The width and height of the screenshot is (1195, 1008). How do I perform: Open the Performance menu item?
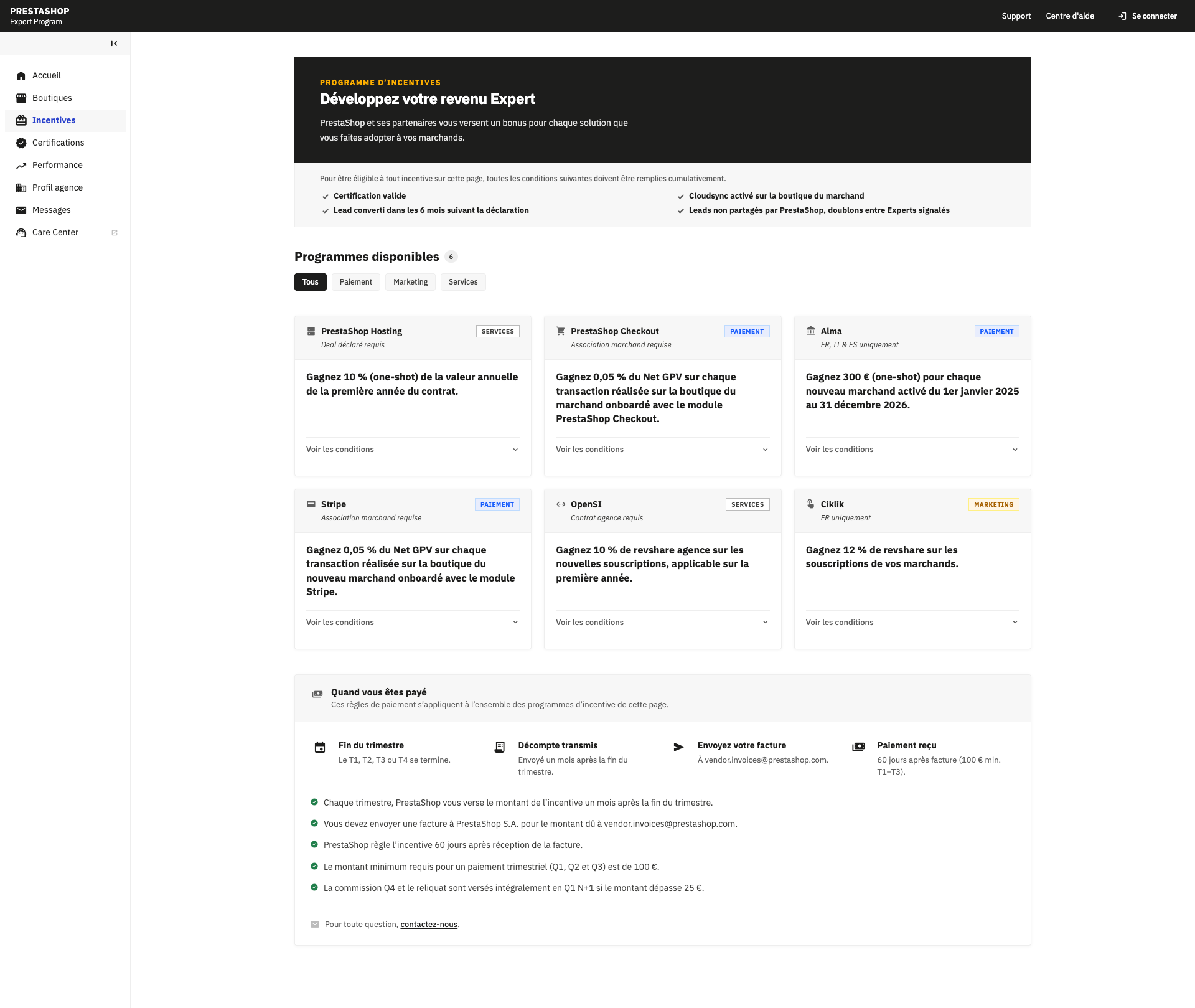tap(65, 166)
